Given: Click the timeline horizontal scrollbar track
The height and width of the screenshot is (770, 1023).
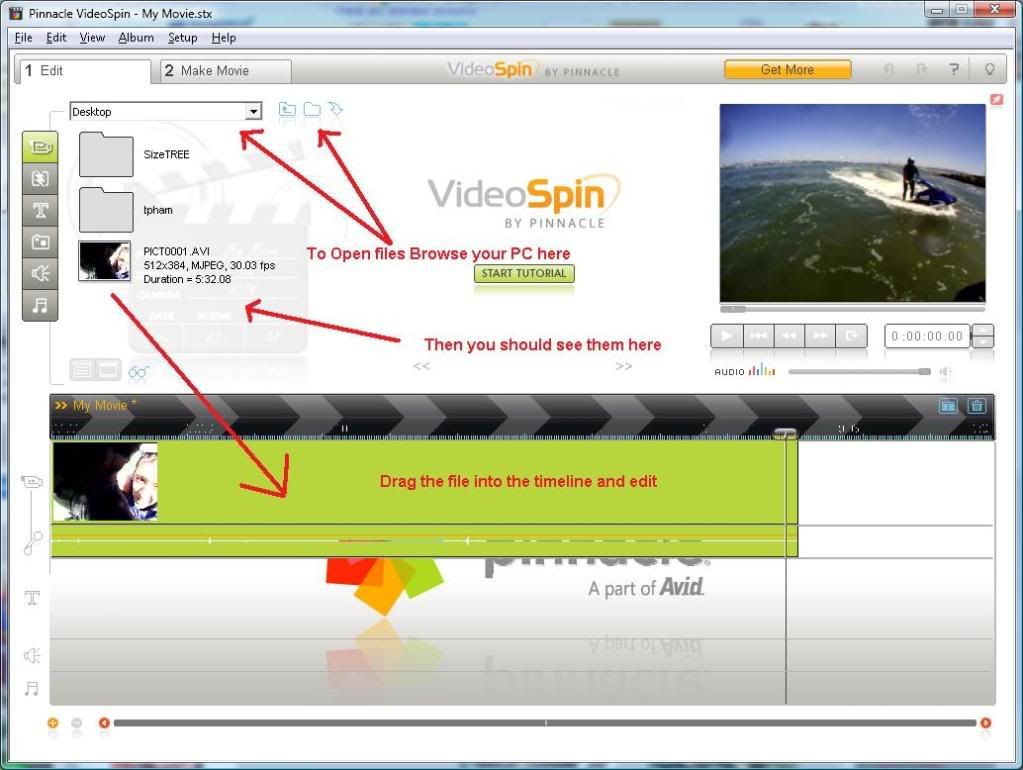Looking at the screenshot, I should (x=545, y=722).
